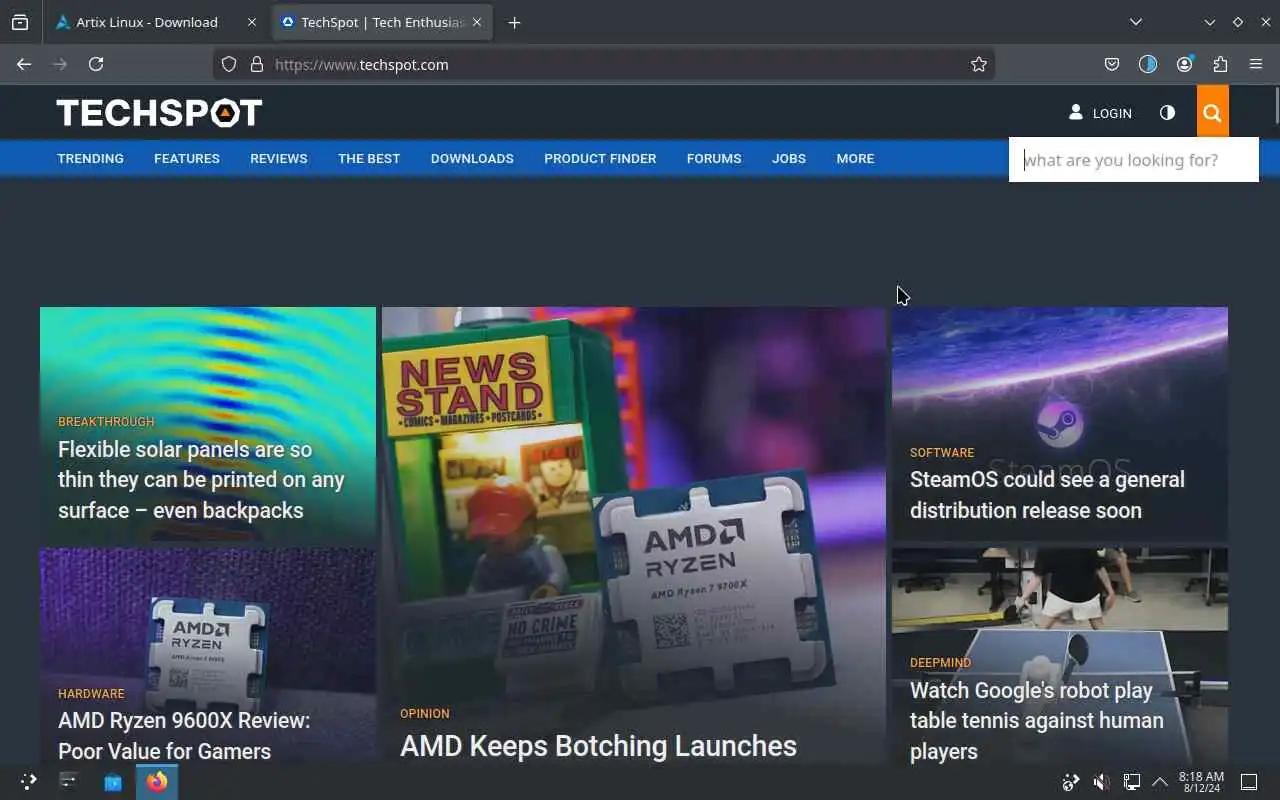The height and width of the screenshot is (800, 1280).
Task: Open 'AMD Ryzen 9600X Review' article
Action: (184, 736)
